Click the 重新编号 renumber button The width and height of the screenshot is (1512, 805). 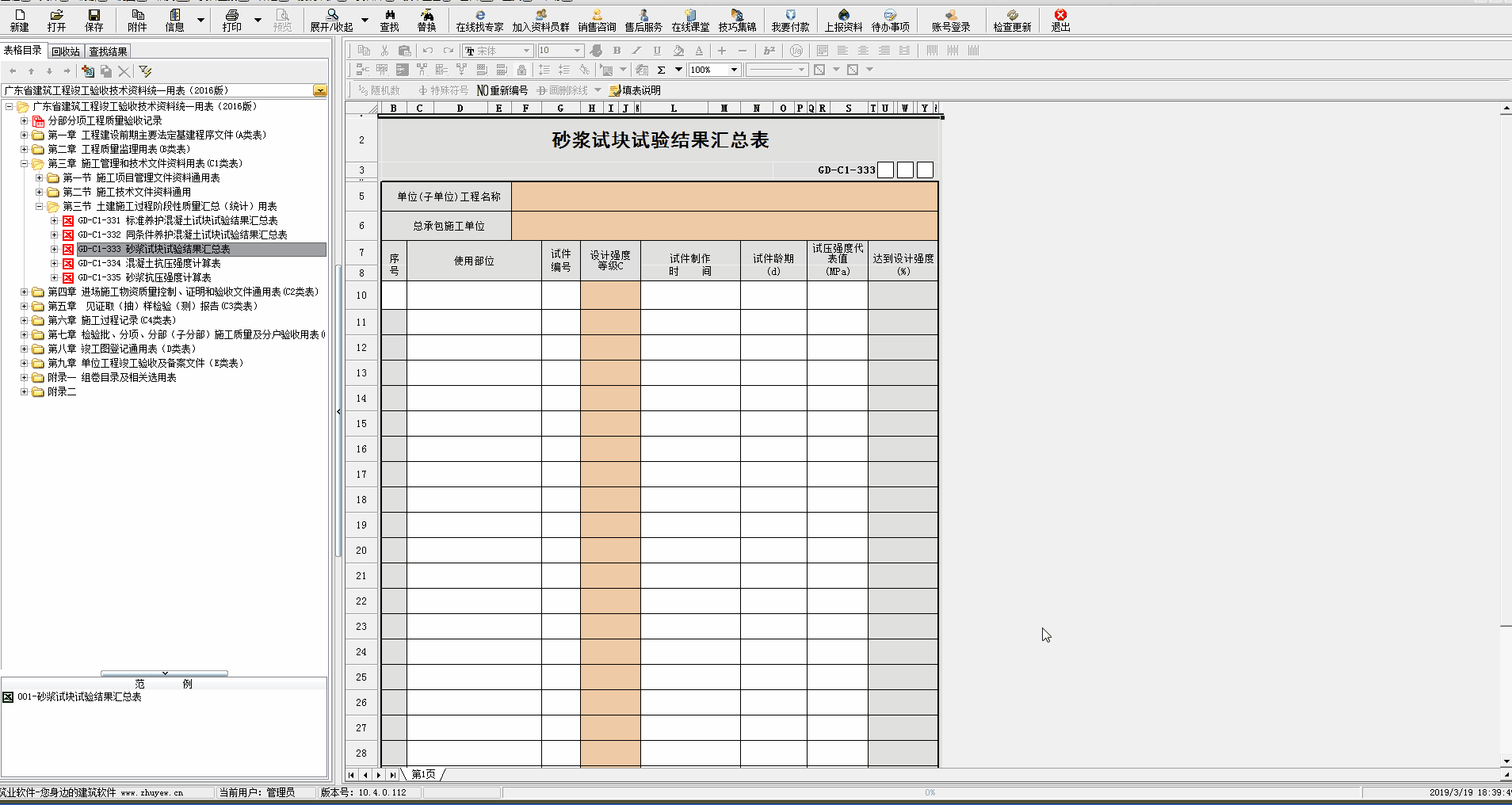(502, 90)
